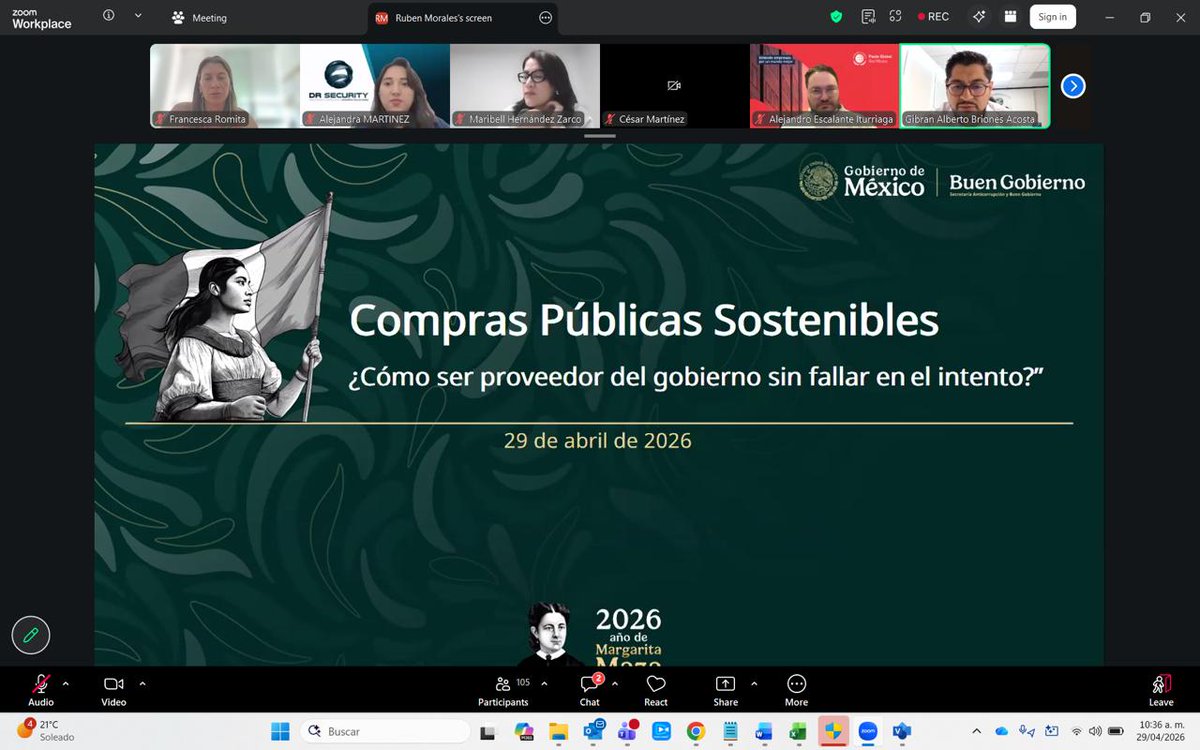Expand the dropdown arrow beside the info icon
This screenshot has width=1200, height=750.
click(138, 16)
